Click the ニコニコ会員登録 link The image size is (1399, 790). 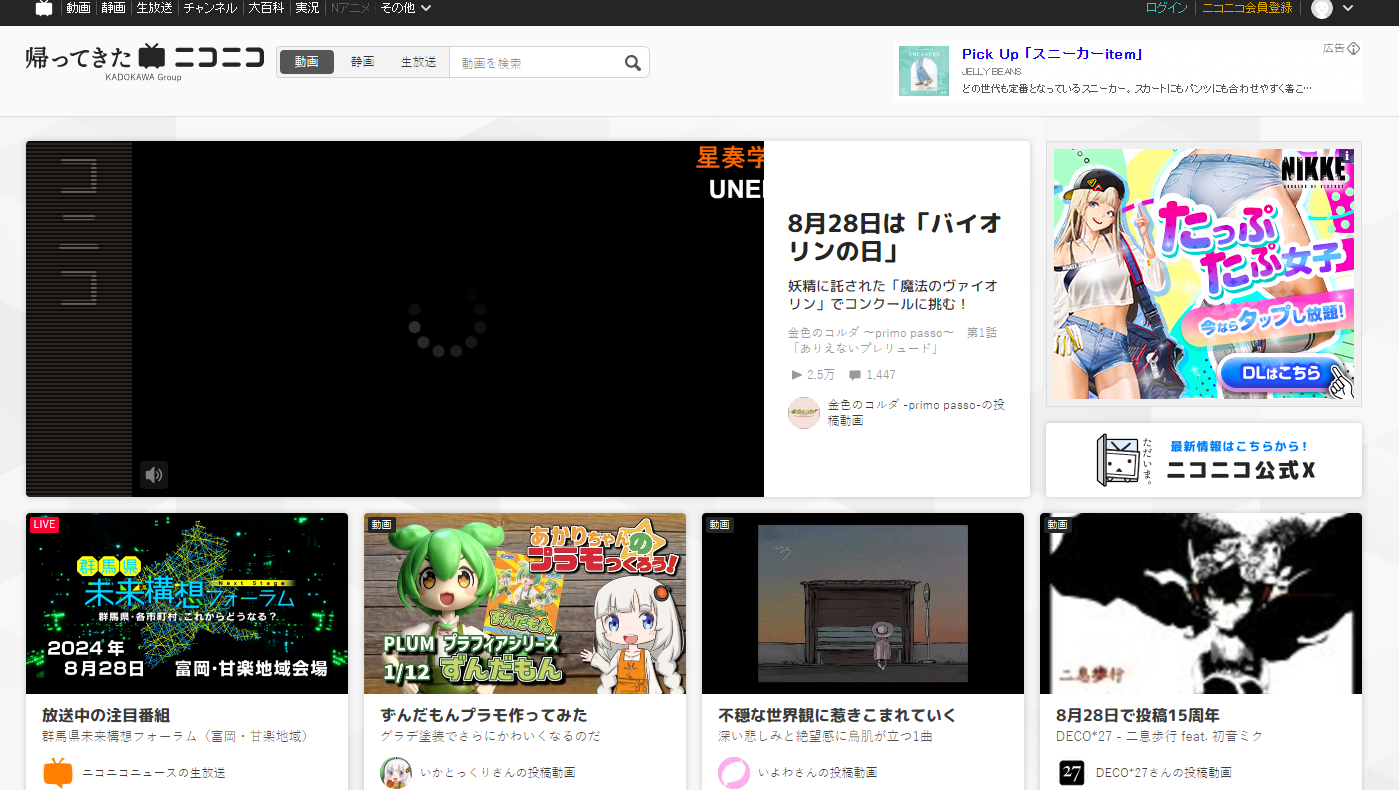click(x=1247, y=8)
